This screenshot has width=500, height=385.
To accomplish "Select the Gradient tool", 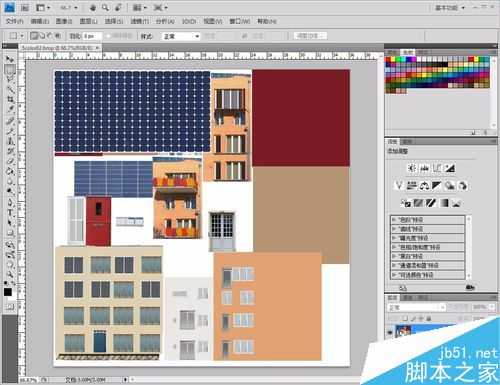I will point(10,172).
